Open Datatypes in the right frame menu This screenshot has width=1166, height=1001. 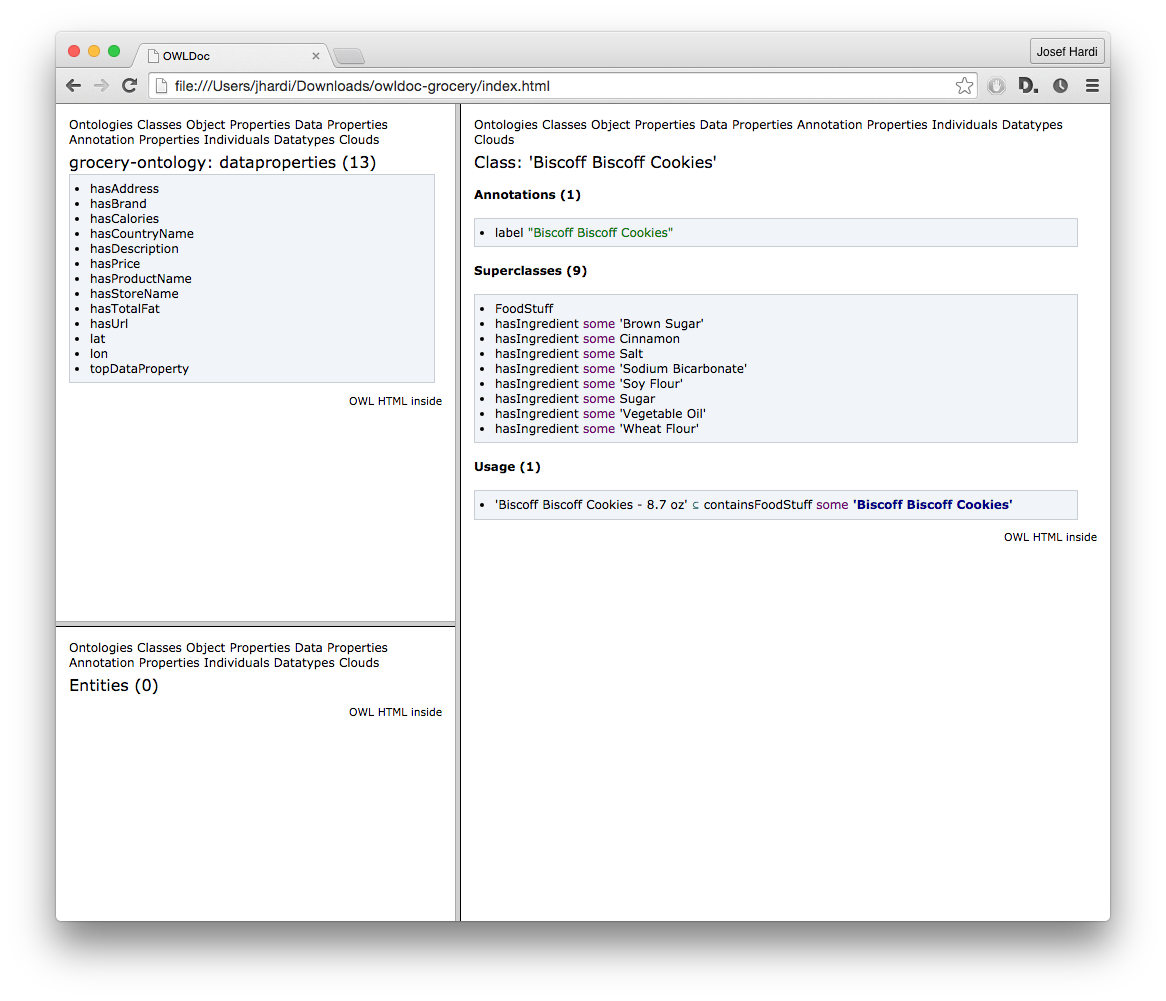point(1032,125)
